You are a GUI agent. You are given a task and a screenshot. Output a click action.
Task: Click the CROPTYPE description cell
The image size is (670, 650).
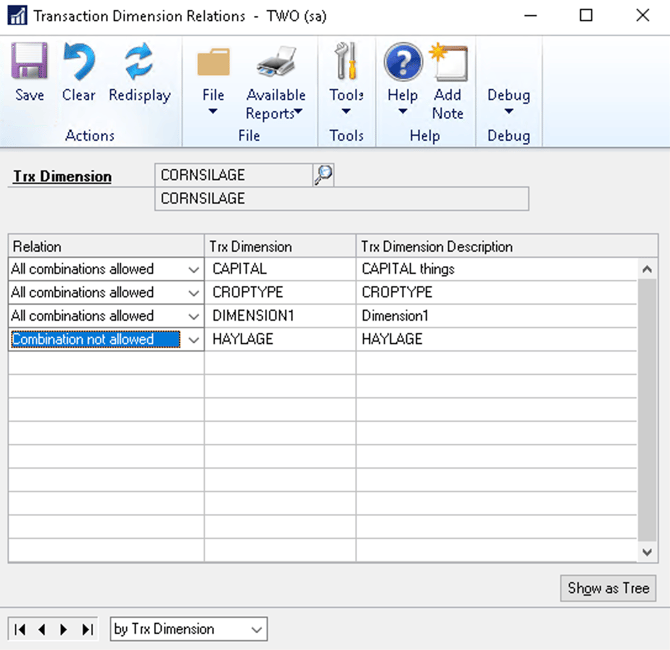[x=497, y=292]
